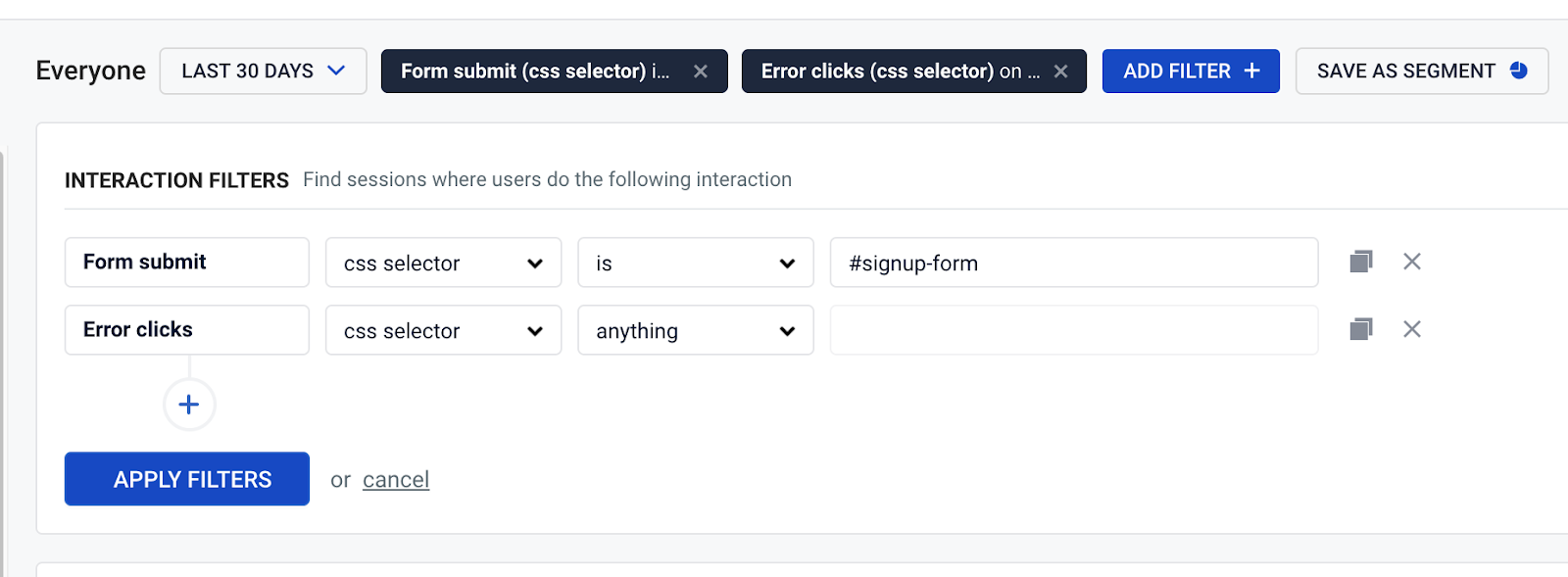
Task: Remove the Error clicks interaction filter row
Action: click(x=1411, y=329)
